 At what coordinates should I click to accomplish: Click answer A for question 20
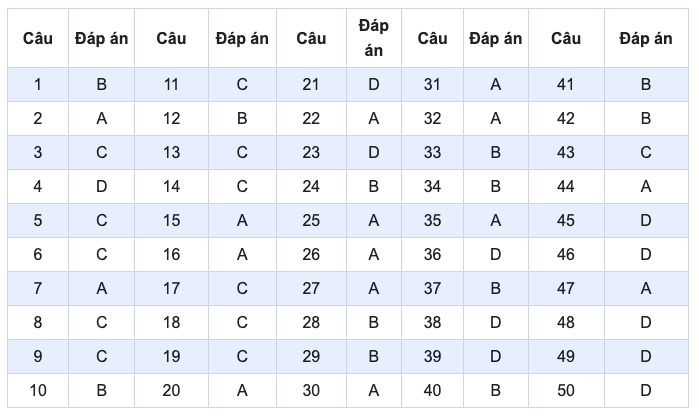242,391
